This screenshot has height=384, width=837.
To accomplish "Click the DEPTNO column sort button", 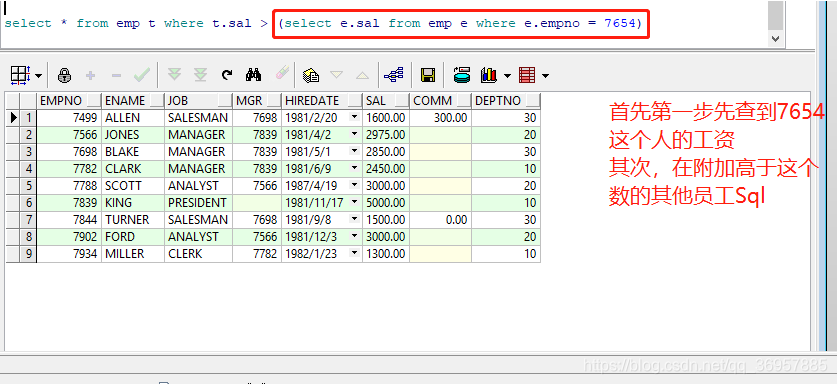I will [533, 100].
